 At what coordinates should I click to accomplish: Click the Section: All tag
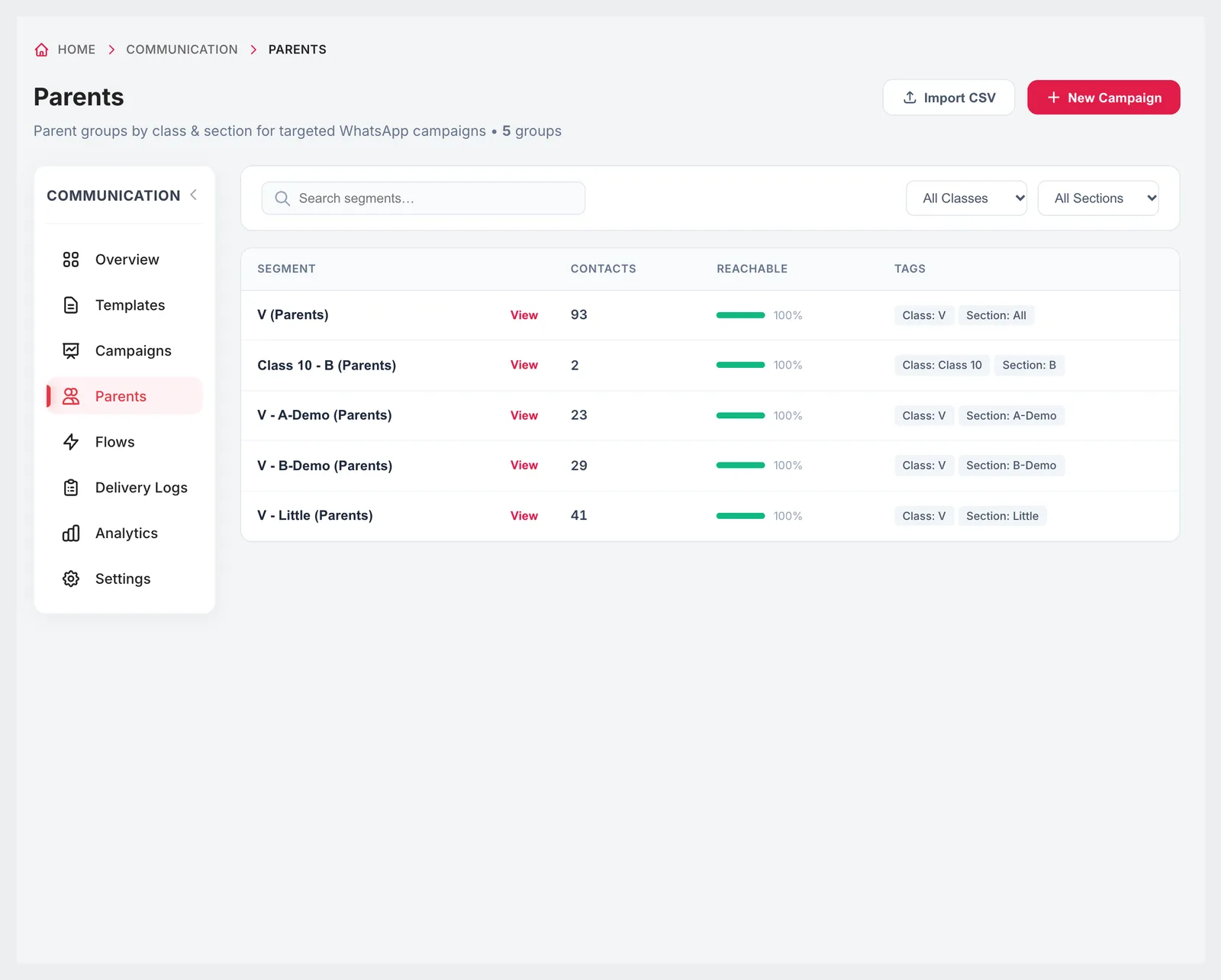pyautogui.click(x=996, y=315)
